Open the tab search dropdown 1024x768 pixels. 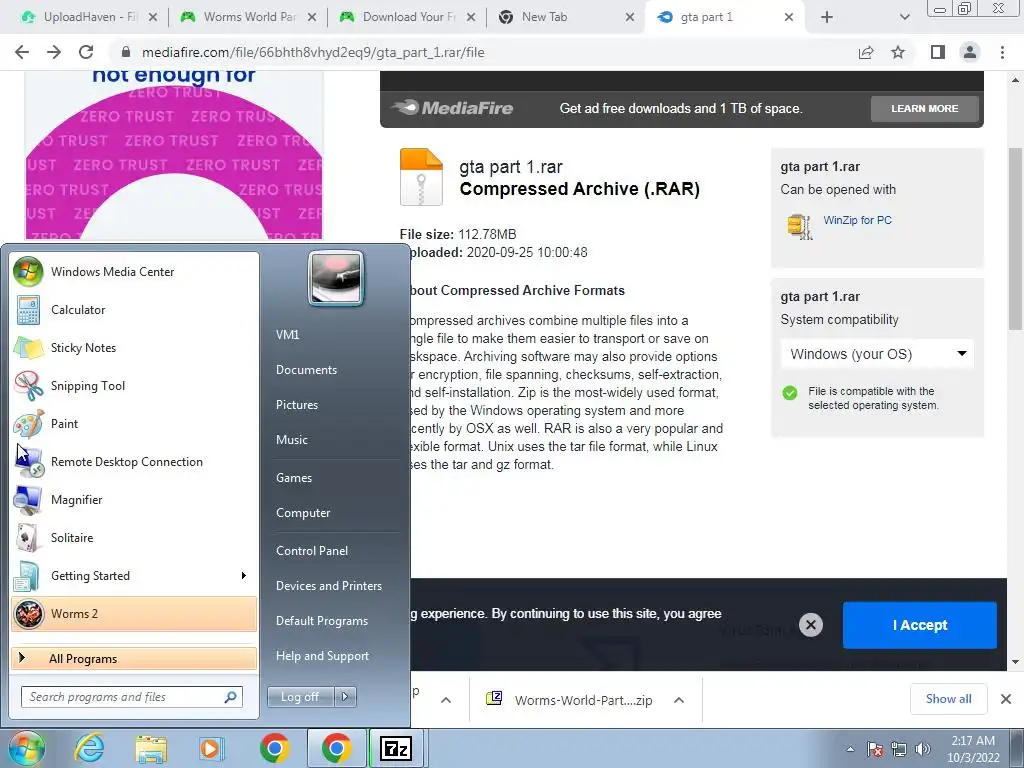tap(904, 17)
